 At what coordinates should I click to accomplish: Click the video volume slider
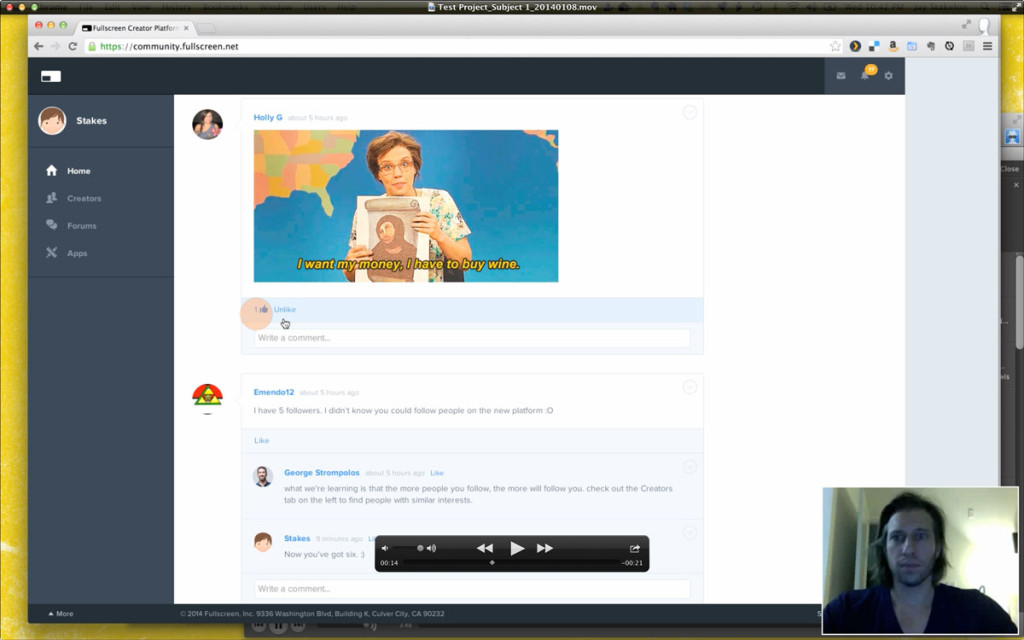(408, 549)
